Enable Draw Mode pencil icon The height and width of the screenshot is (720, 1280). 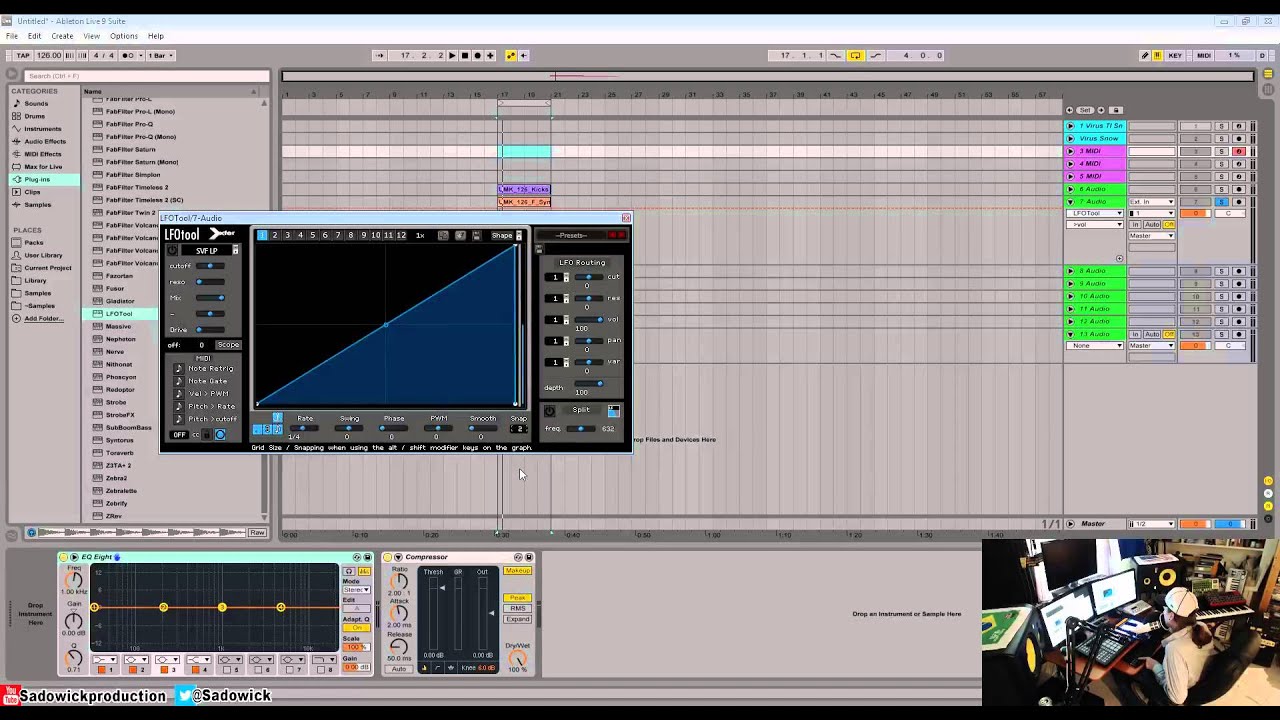tap(1145, 56)
